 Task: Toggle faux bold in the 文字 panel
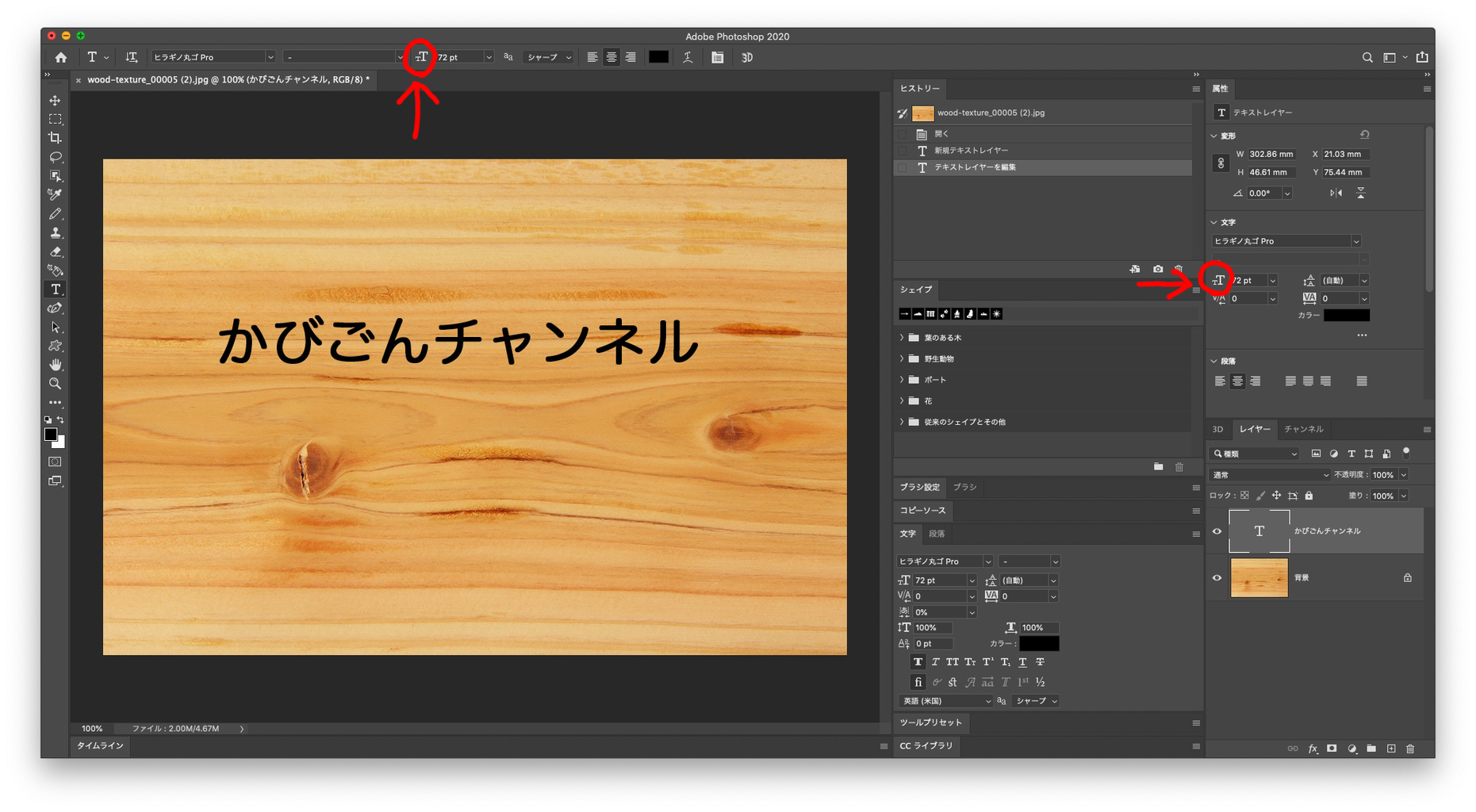[918, 661]
